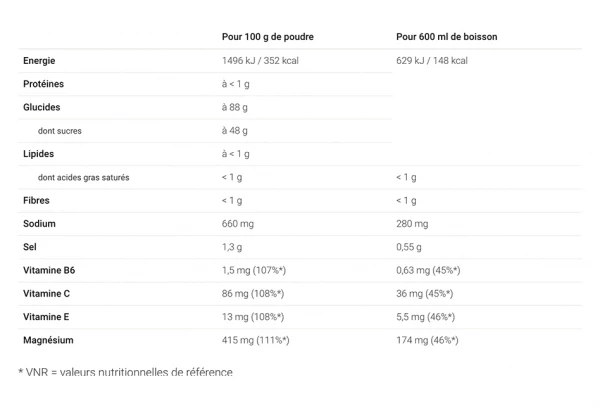This screenshot has width=600, height=408.
Task: Click the '629 kJ / 148 kcal' value
Action: pos(431,60)
